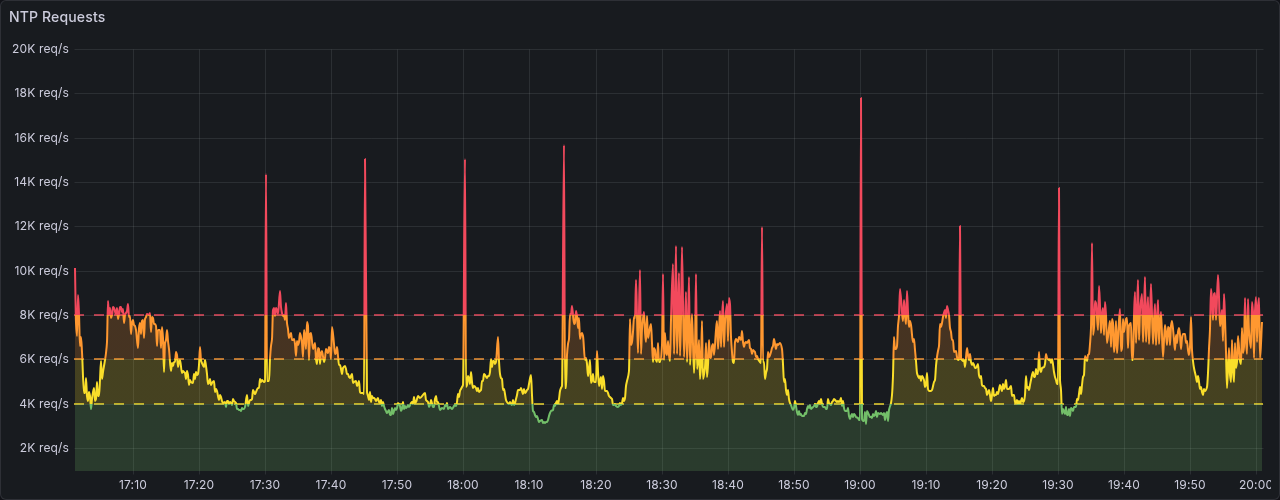This screenshot has width=1280, height=500.
Task: Open the NTP Requests panel title menu
Action: pyautogui.click(x=57, y=17)
